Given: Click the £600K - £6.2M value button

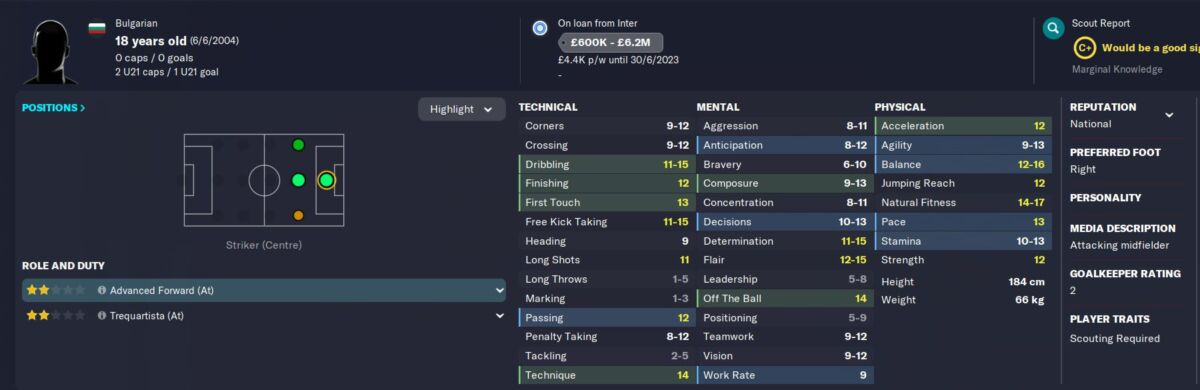Looking at the screenshot, I should click(610, 43).
